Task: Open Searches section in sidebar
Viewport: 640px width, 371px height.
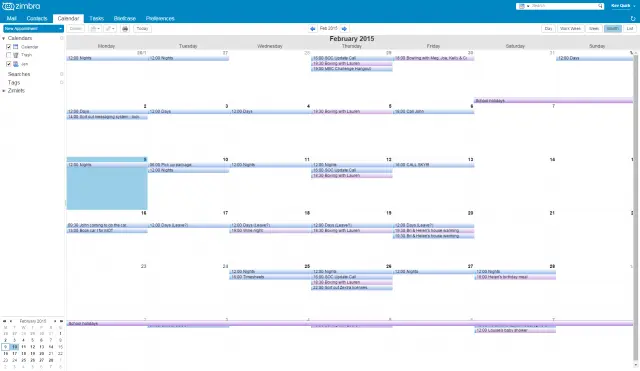Action: 19,74
